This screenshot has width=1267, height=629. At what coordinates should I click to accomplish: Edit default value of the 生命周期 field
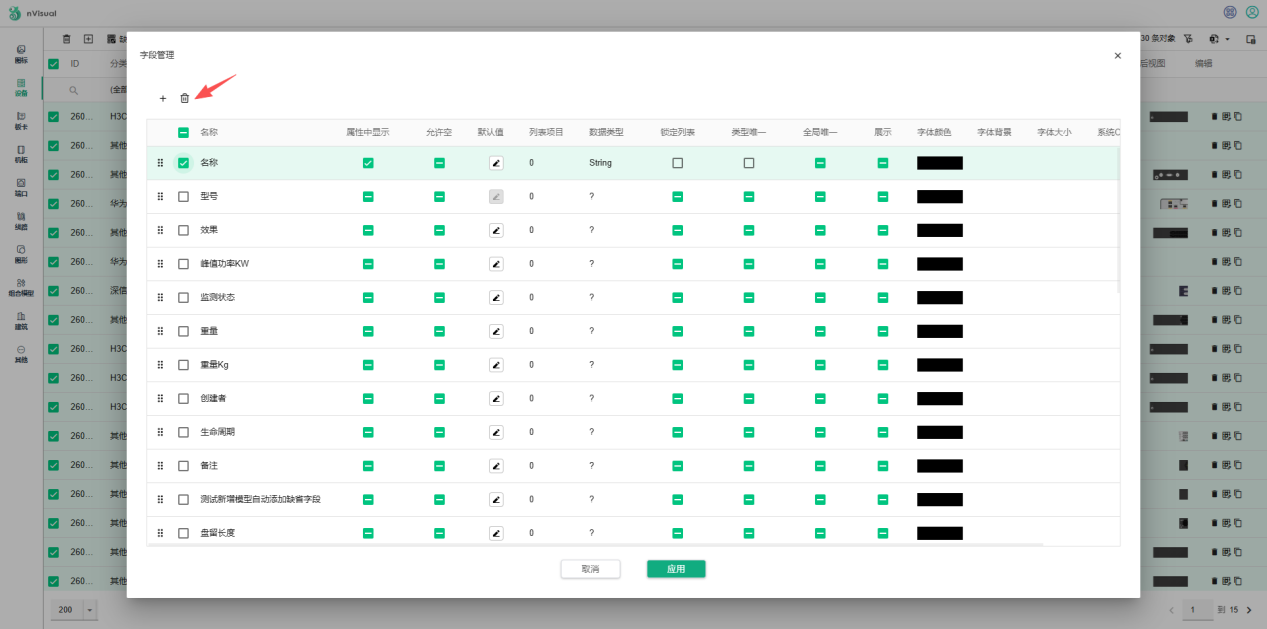[x=496, y=432]
